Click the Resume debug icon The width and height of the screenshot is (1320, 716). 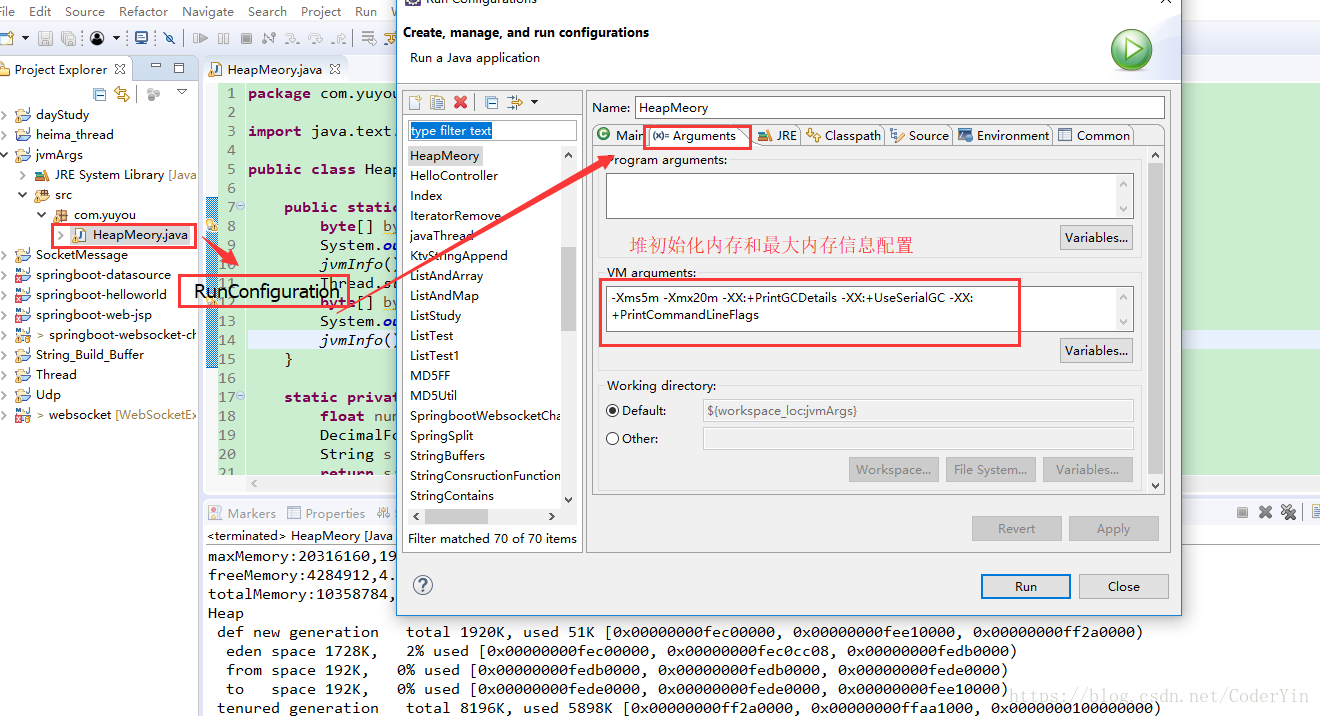pos(200,38)
